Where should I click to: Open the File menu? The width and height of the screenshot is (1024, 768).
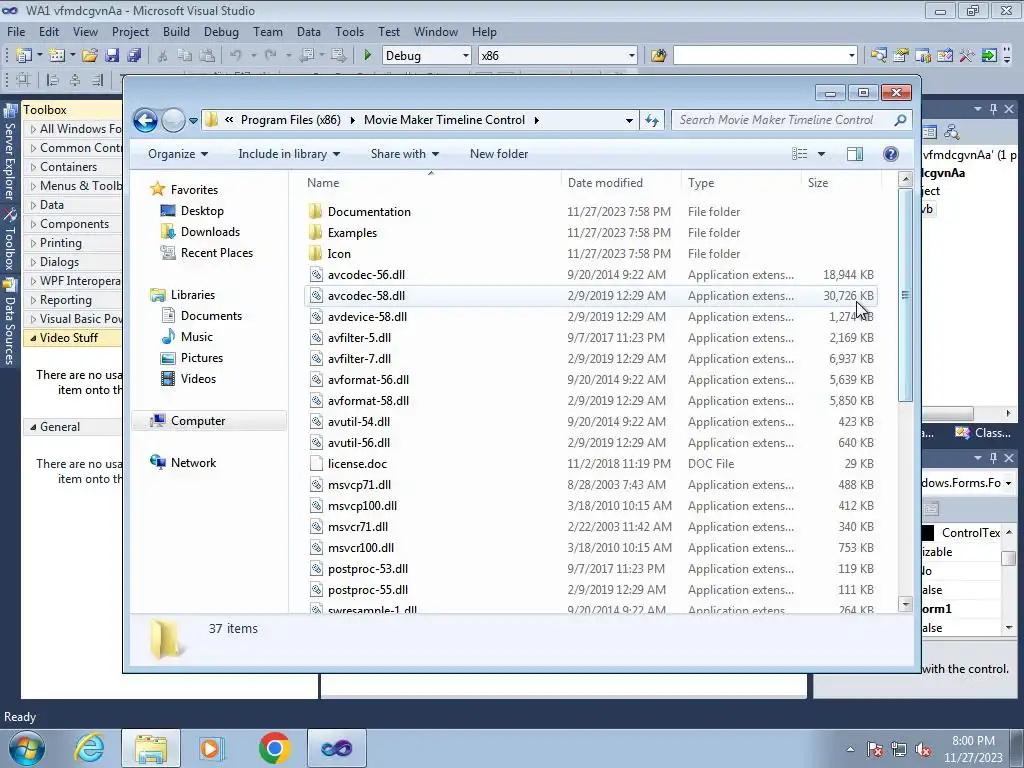[x=16, y=31]
